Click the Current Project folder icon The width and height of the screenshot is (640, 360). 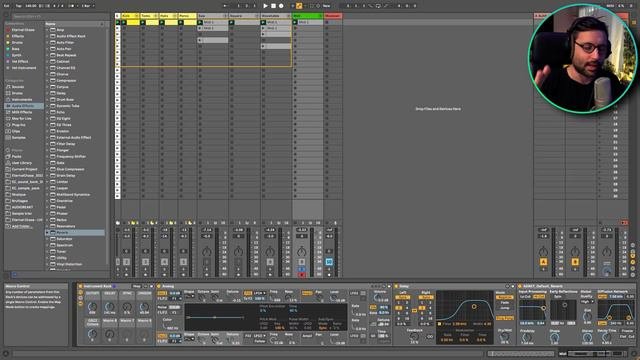click(8, 169)
